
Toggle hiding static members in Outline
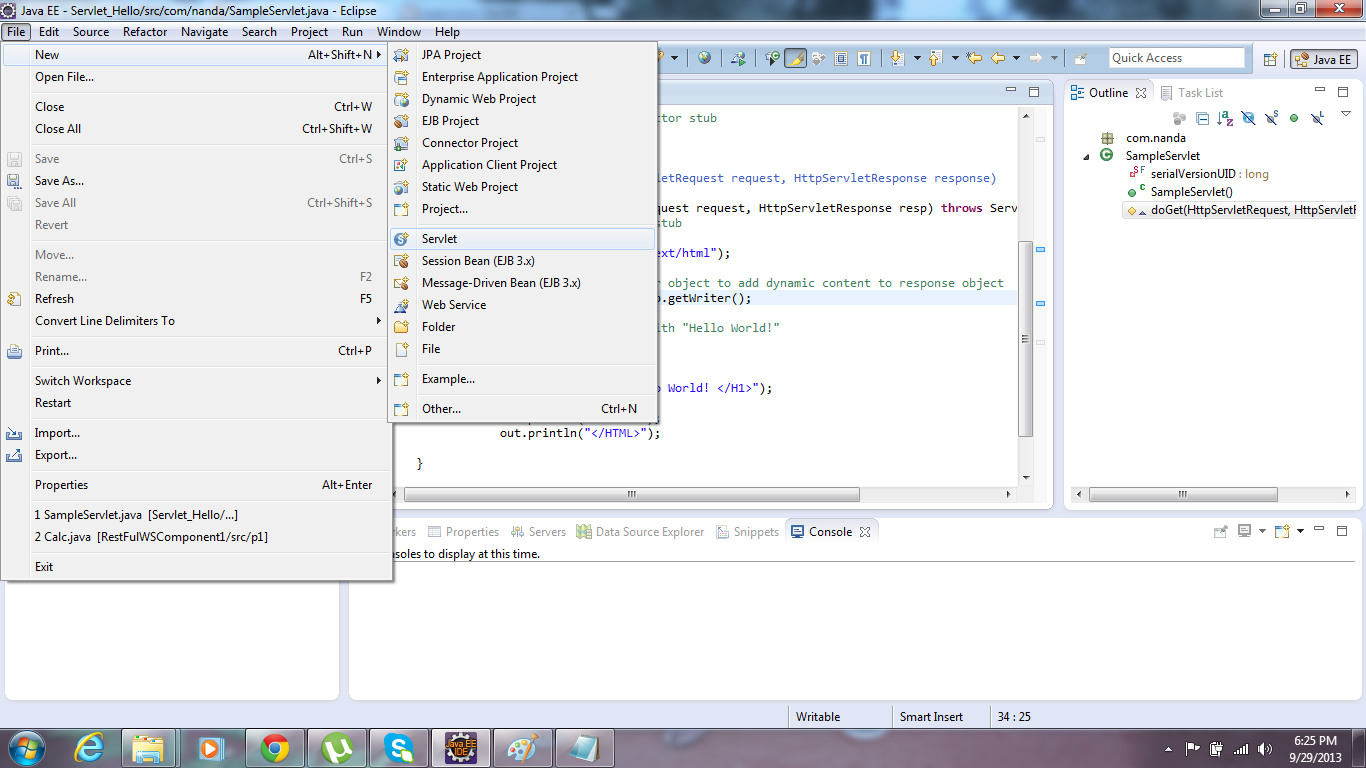(1271, 118)
